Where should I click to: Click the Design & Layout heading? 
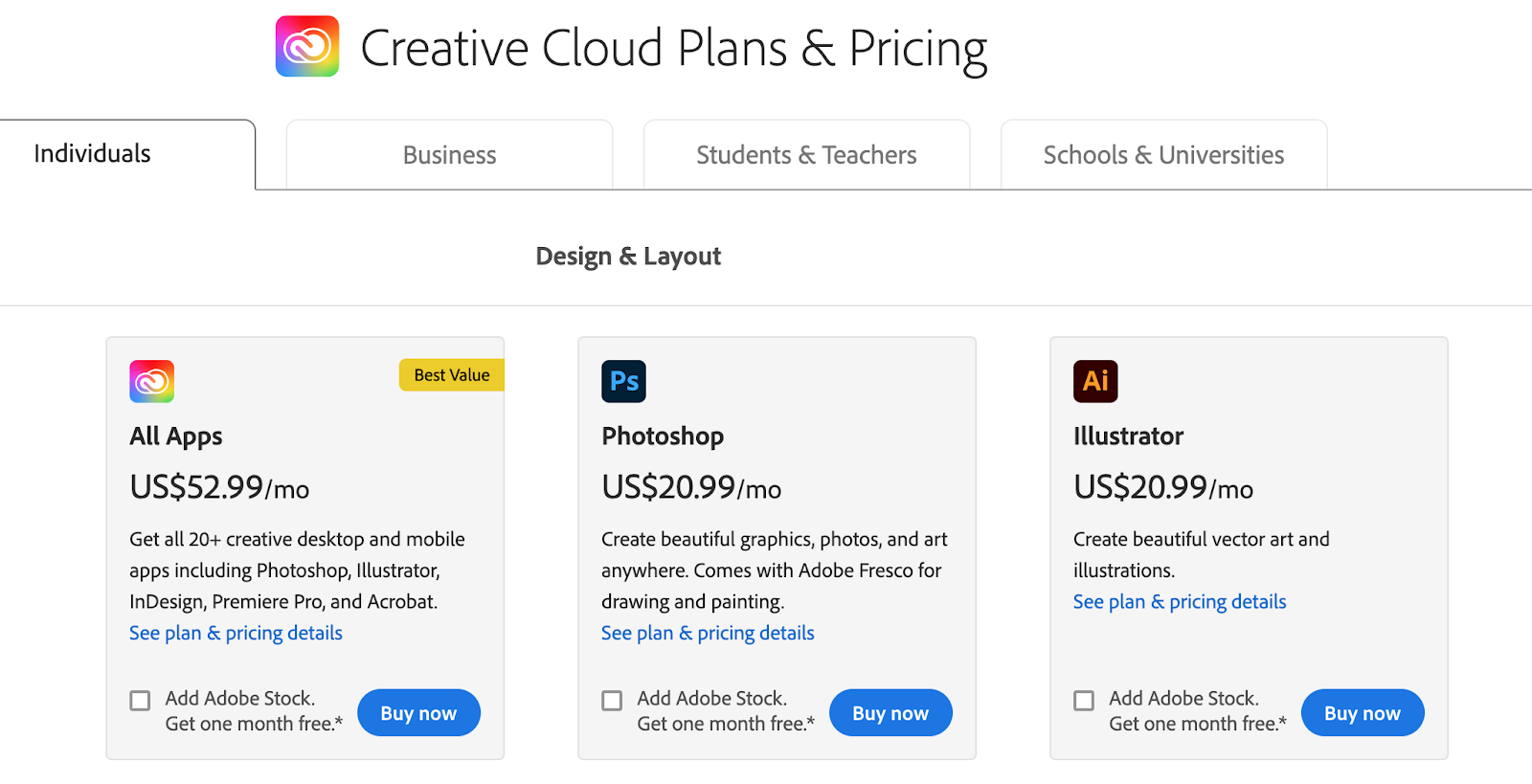(628, 257)
